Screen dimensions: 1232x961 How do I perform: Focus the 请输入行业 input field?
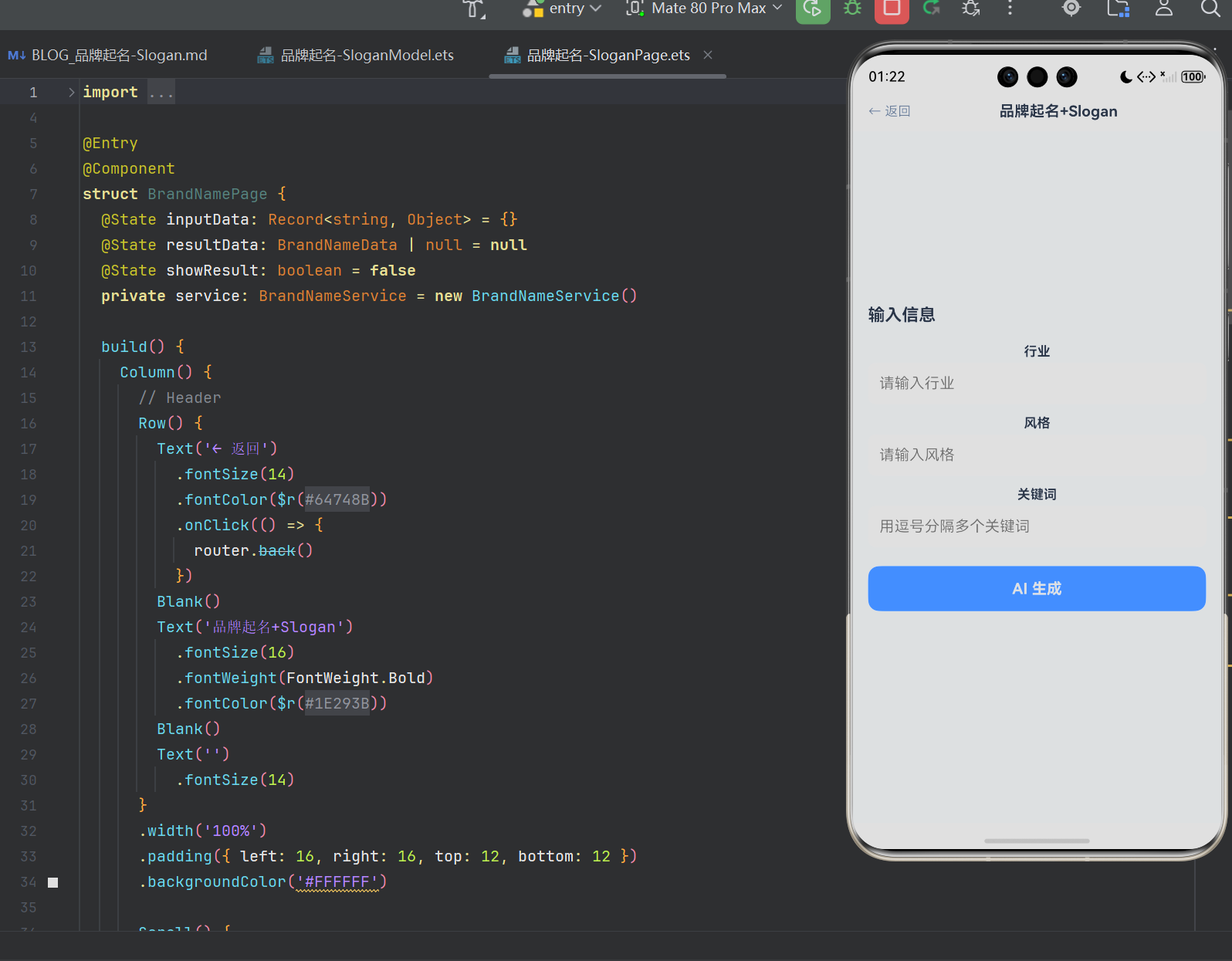[x=1037, y=384]
